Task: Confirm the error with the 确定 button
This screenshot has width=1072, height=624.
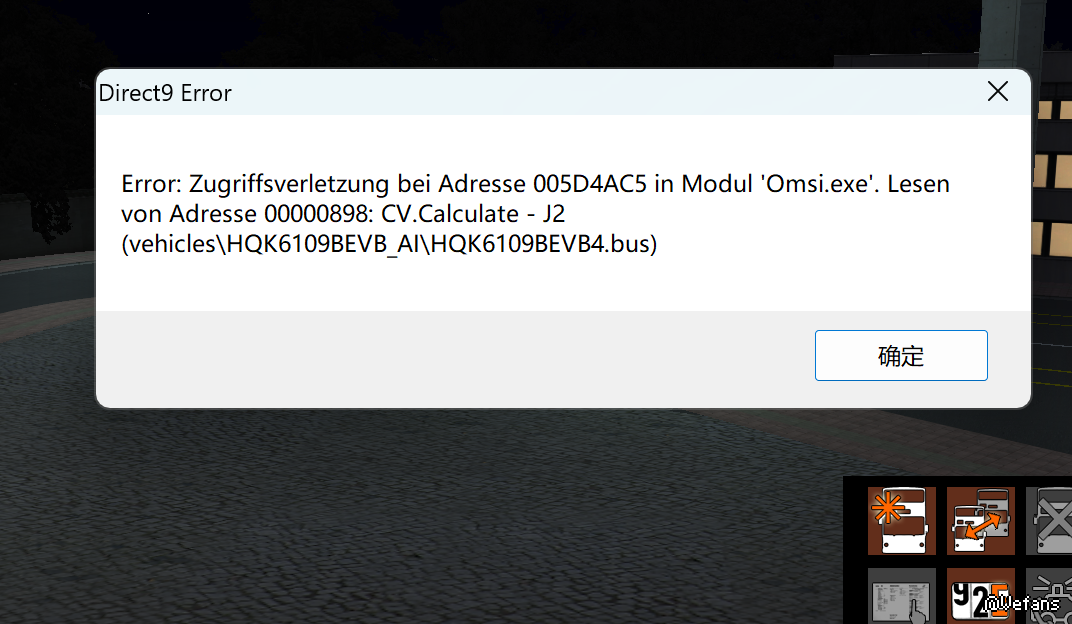Action: [x=901, y=355]
